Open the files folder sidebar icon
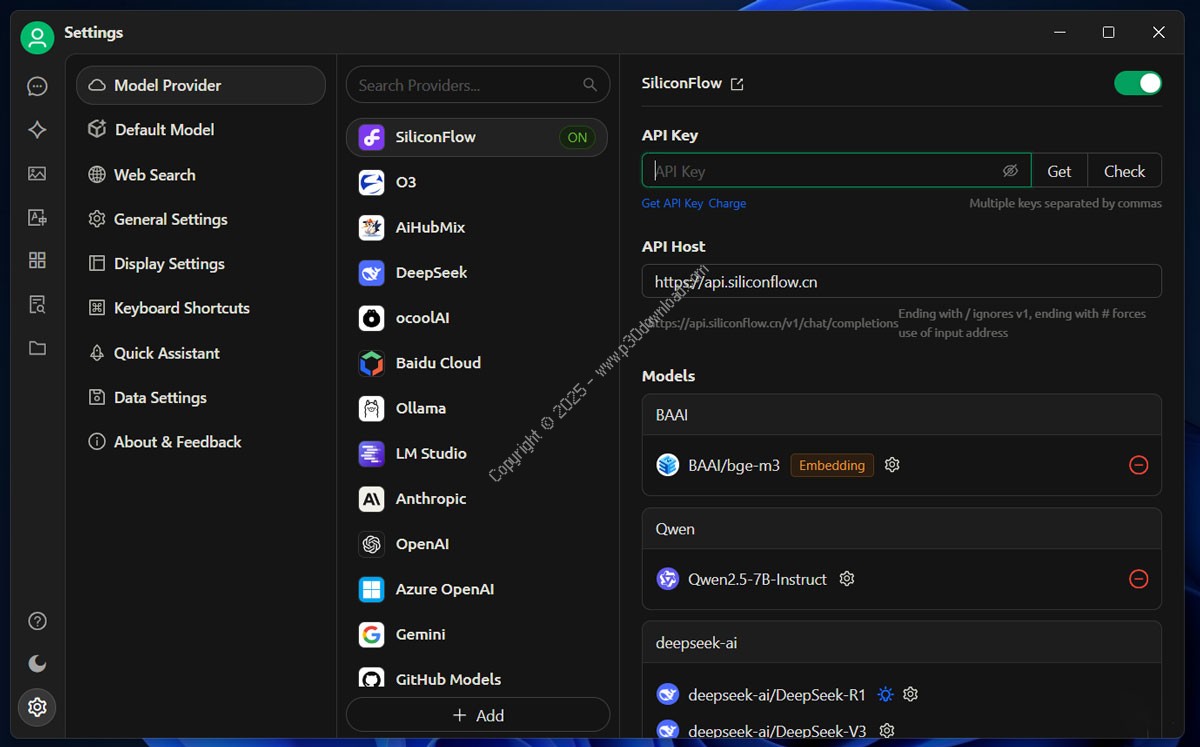Image resolution: width=1200 pixels, height=747 pixels. [37, 348]
